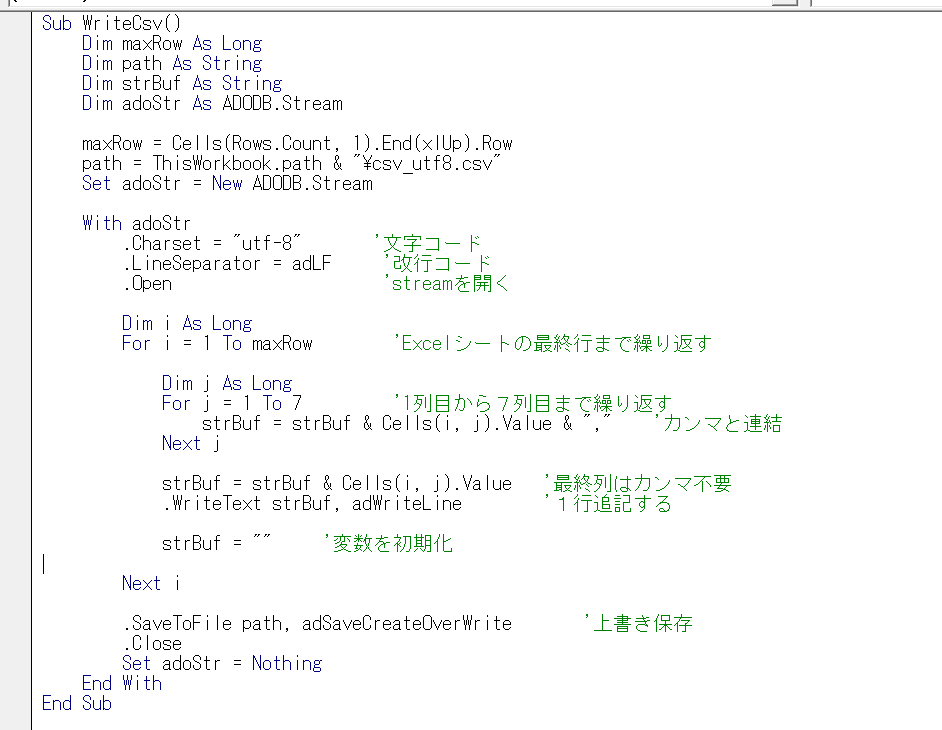Click the 'End Sub' line
The image size is (942, 730).
(x=77, y=703)
